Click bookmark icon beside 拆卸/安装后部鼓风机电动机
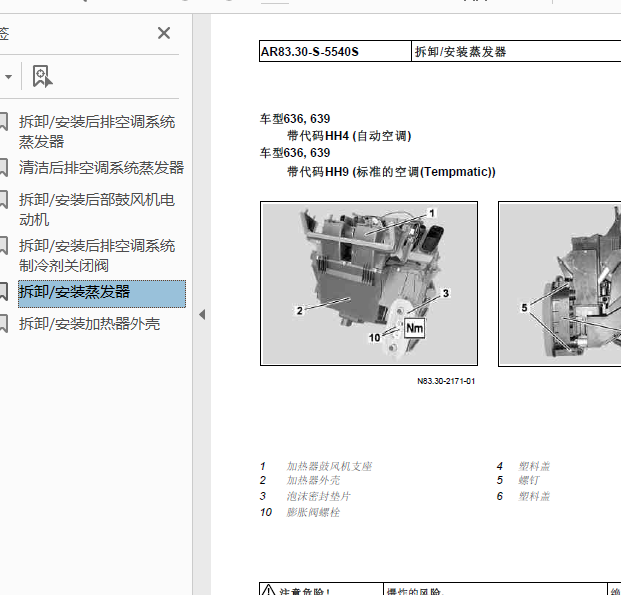This screenshot has width=621, height=595. [x=3, y=200]
